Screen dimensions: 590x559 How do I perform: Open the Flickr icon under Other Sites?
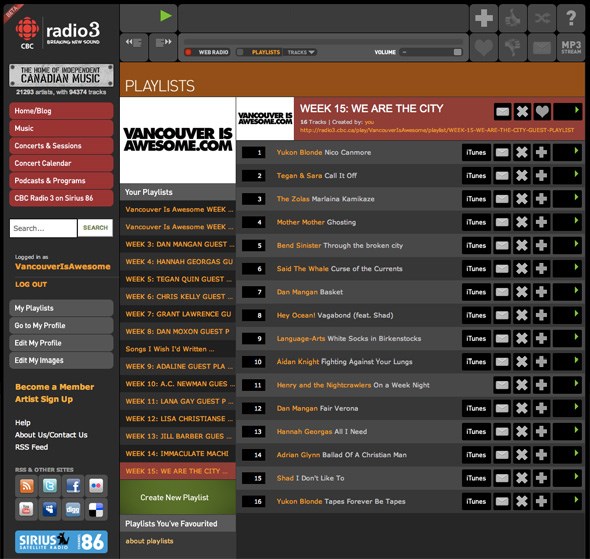pos(96,486)
